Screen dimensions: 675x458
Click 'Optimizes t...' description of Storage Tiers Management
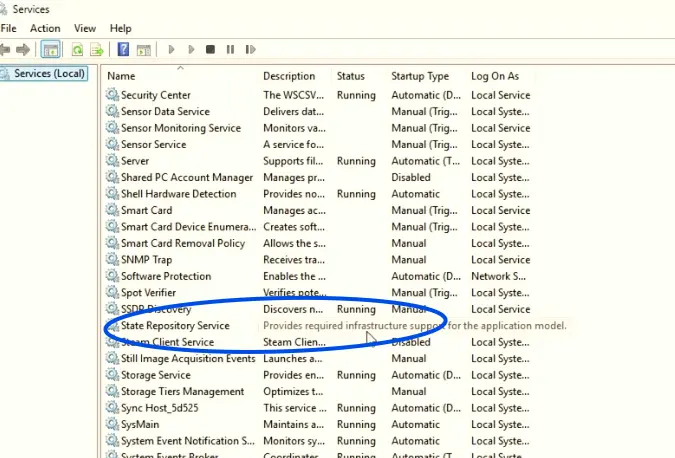pyautogui.click(x=293, y=392)
